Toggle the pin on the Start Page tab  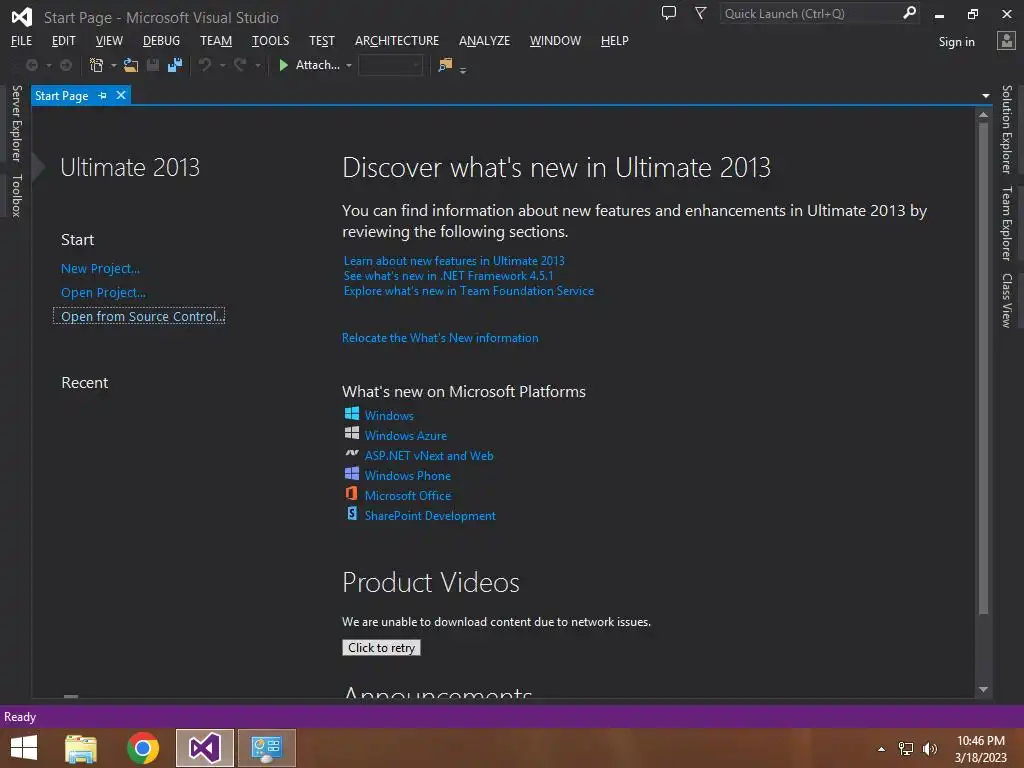tap(103, 96)
